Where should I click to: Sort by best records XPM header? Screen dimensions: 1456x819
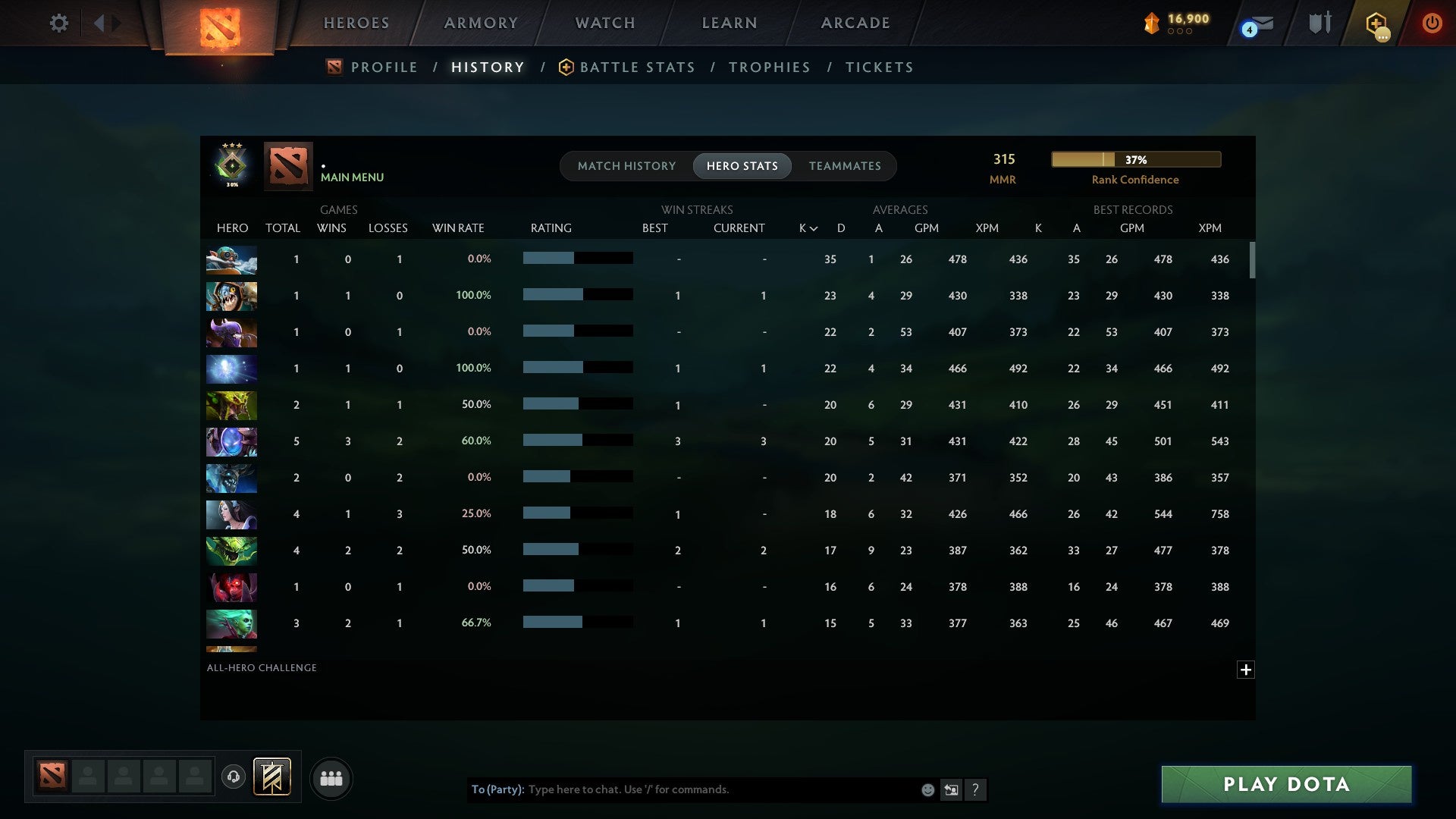(1210, 228)
